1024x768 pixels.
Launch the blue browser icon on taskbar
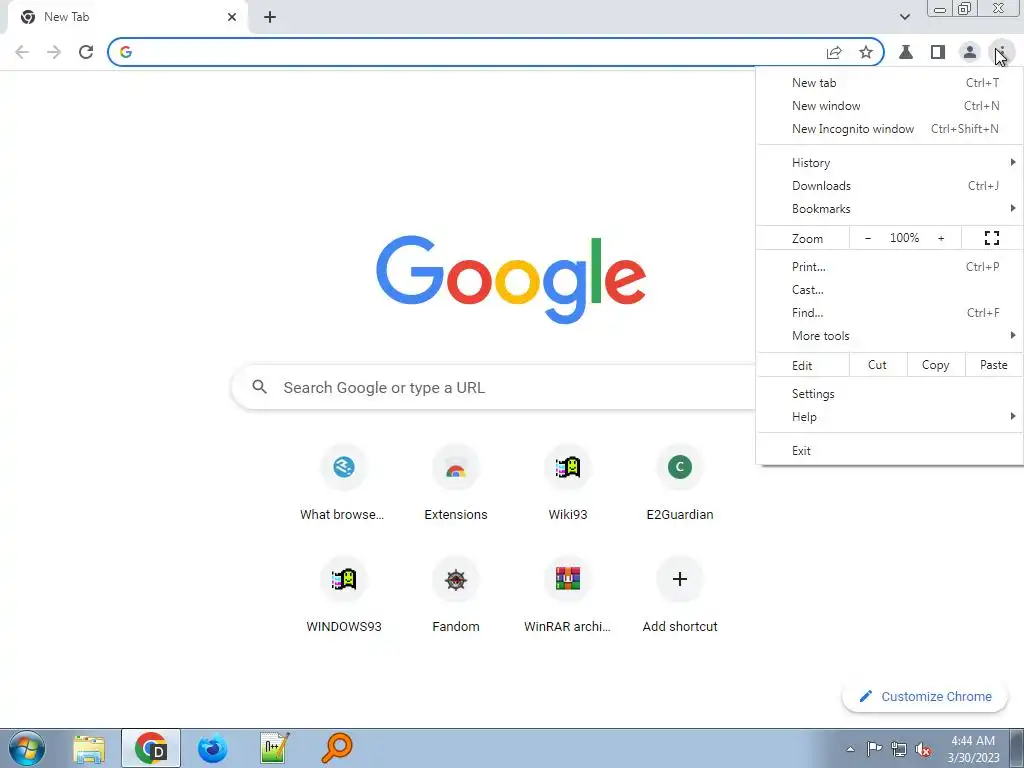click(213, 748)
